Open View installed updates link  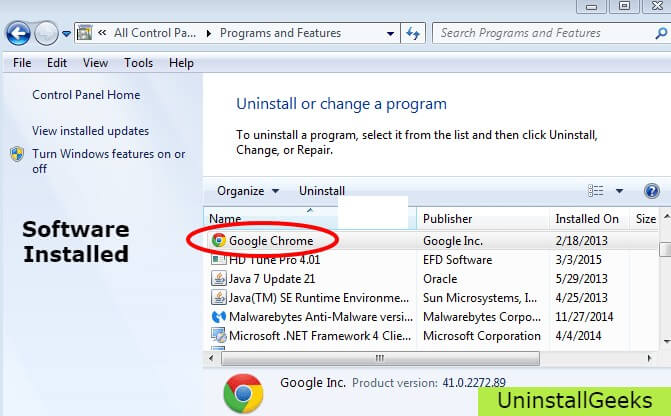(x=90, y=131)
